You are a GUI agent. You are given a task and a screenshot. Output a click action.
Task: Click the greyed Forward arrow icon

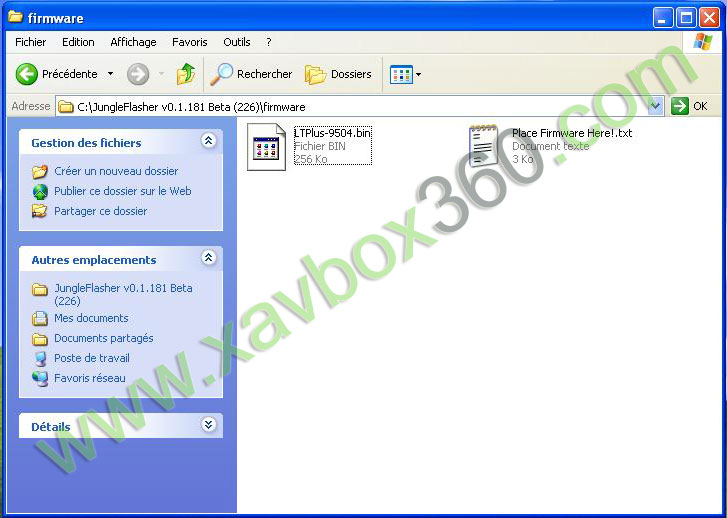tap(138, 74)
